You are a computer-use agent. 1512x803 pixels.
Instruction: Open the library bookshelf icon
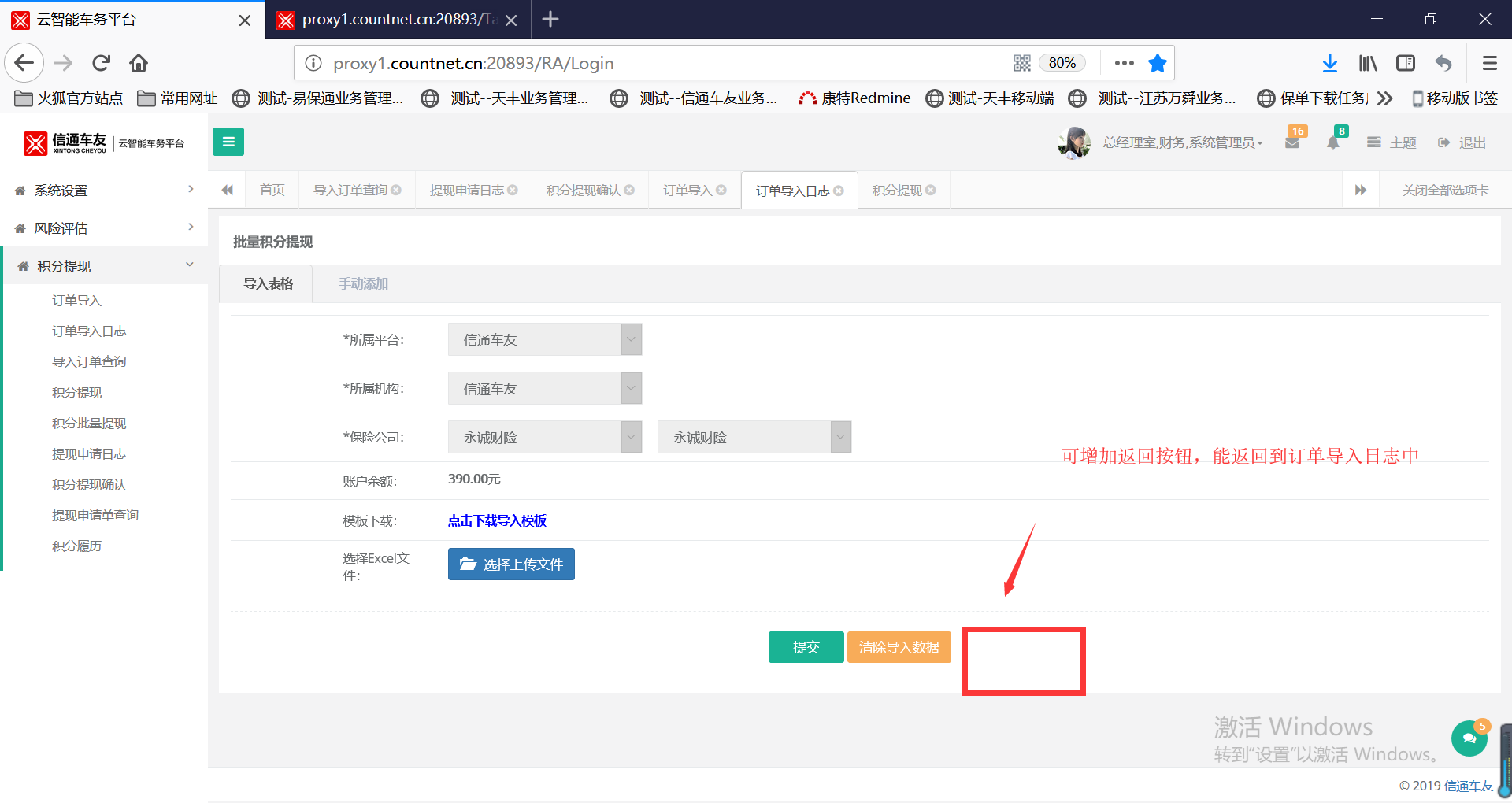(x=1368, y=63)
